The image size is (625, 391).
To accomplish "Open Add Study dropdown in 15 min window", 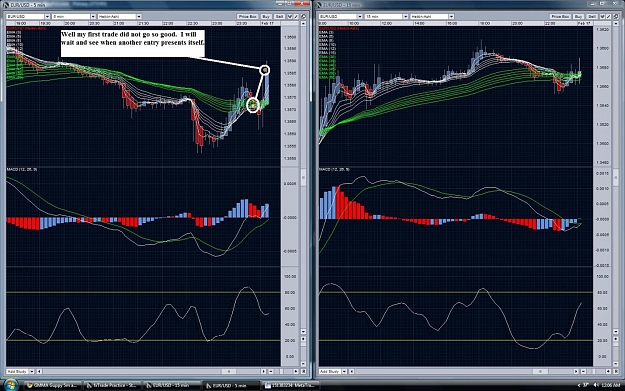I will click(333, 371).
